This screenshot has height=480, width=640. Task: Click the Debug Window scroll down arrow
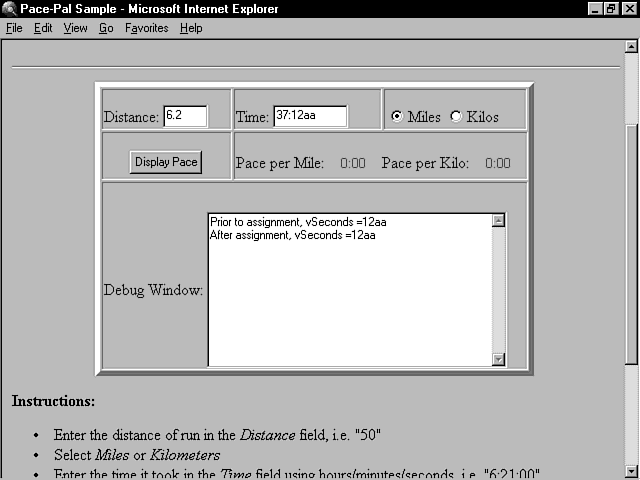(498, 359)
